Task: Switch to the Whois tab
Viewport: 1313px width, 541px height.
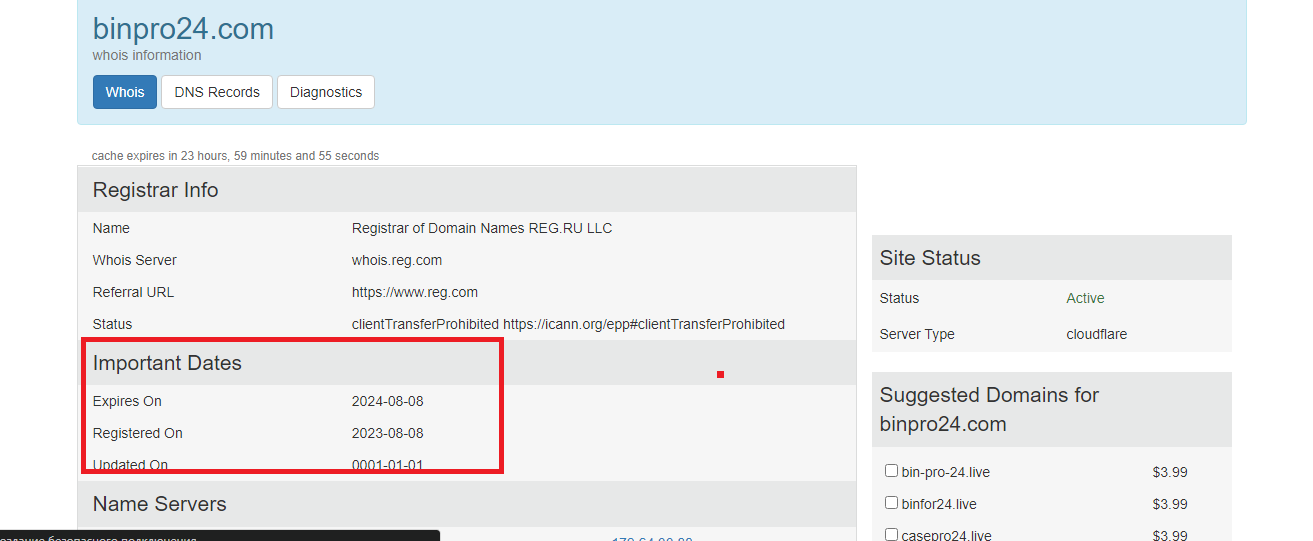Action: tap(125, 92)
